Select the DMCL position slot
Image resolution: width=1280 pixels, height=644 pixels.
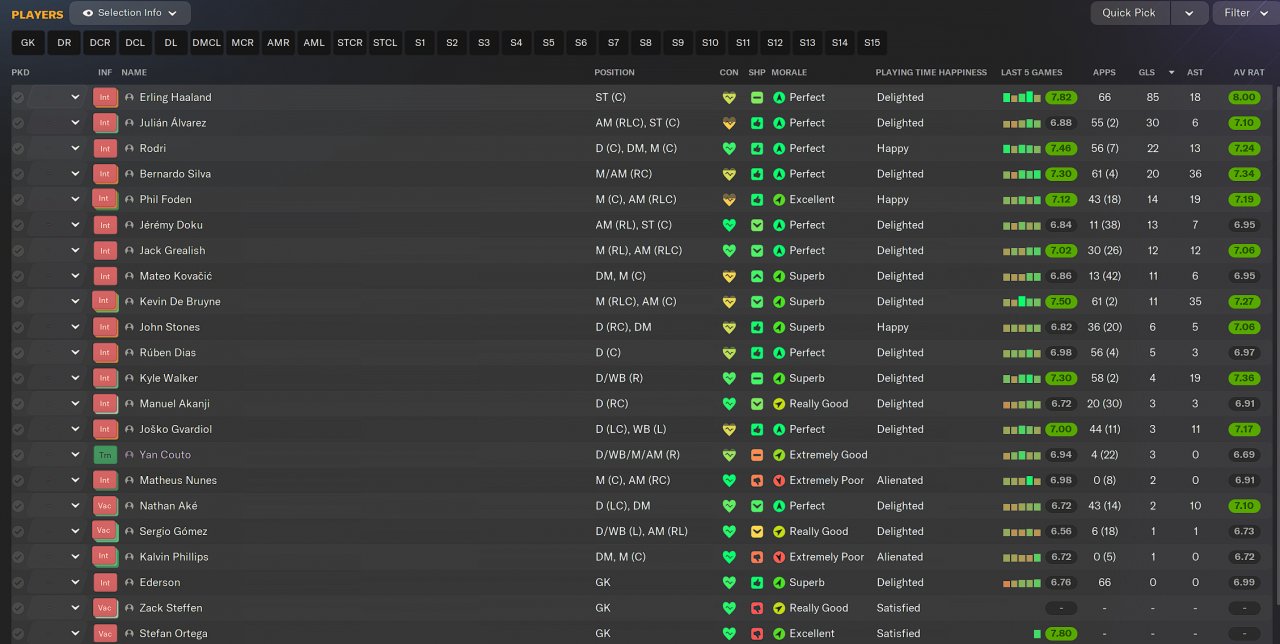click(207, 43)
